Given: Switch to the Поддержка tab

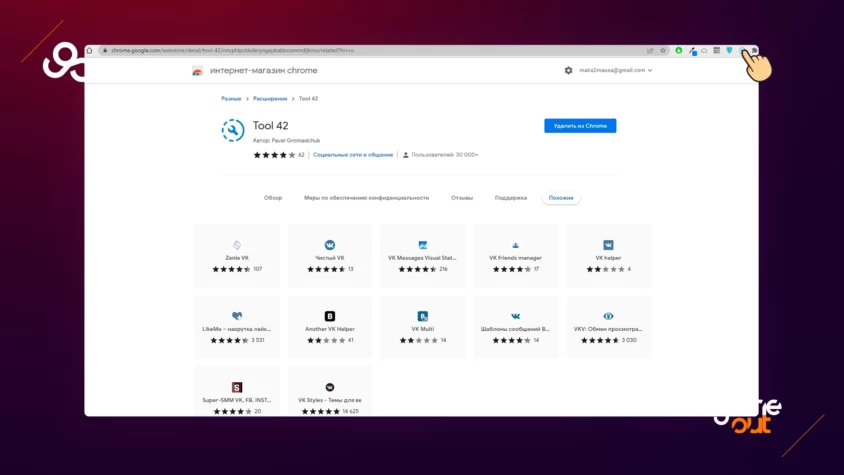Looking at the screenshot, I should [511, 198].
